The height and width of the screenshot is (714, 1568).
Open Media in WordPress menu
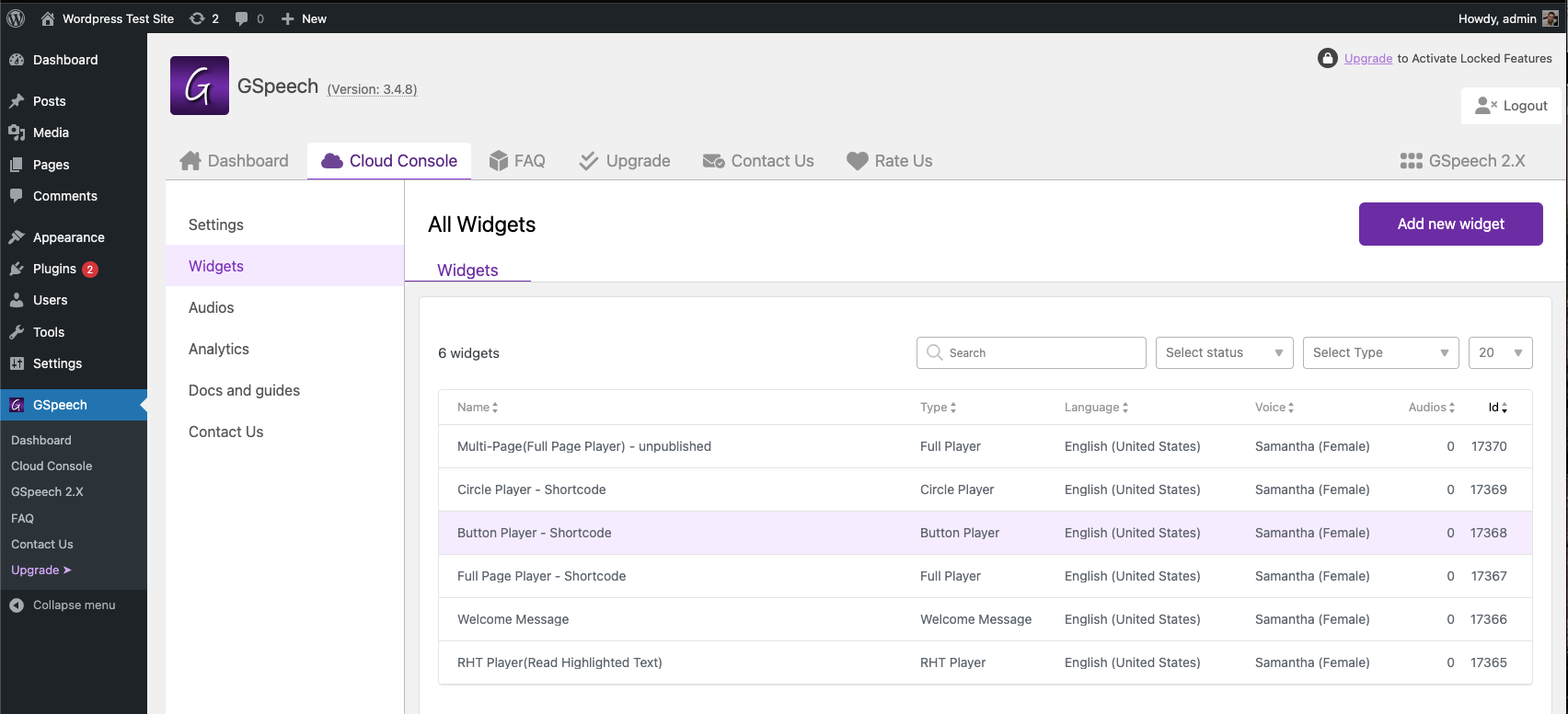tap(74, 132)
